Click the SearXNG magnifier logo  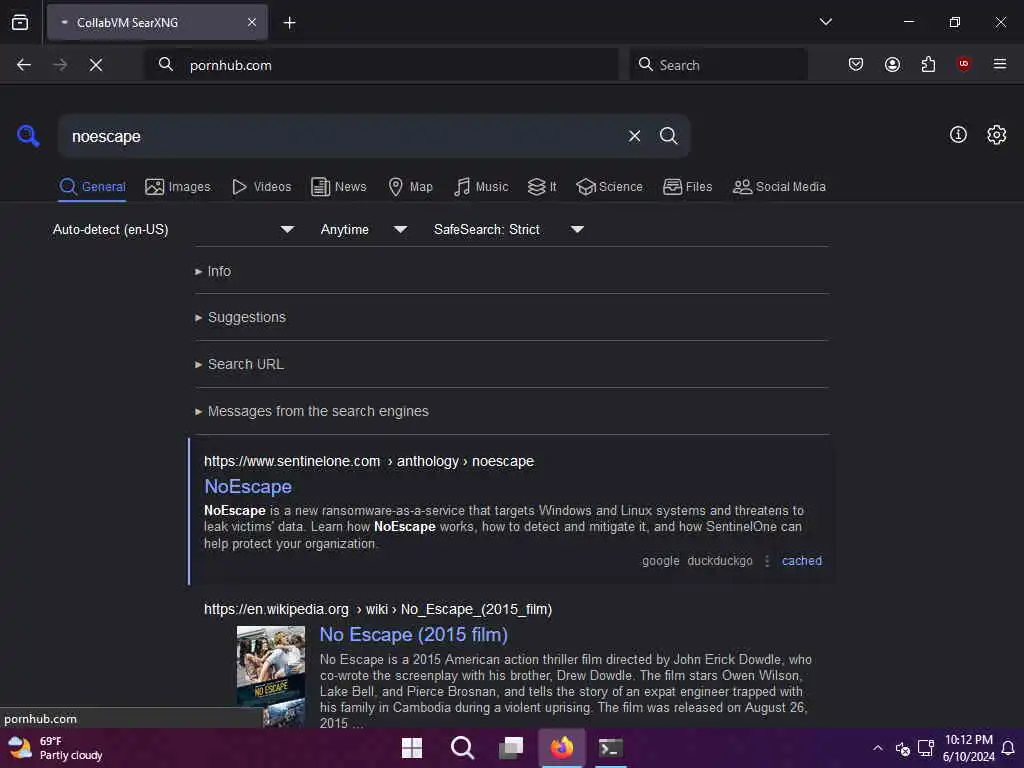(x=28, y=136)
